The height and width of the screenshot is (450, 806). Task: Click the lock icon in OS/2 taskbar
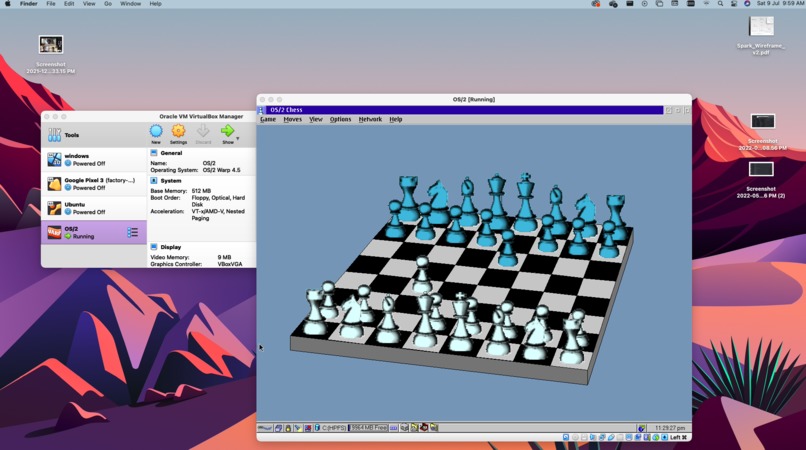coord(288,428)
